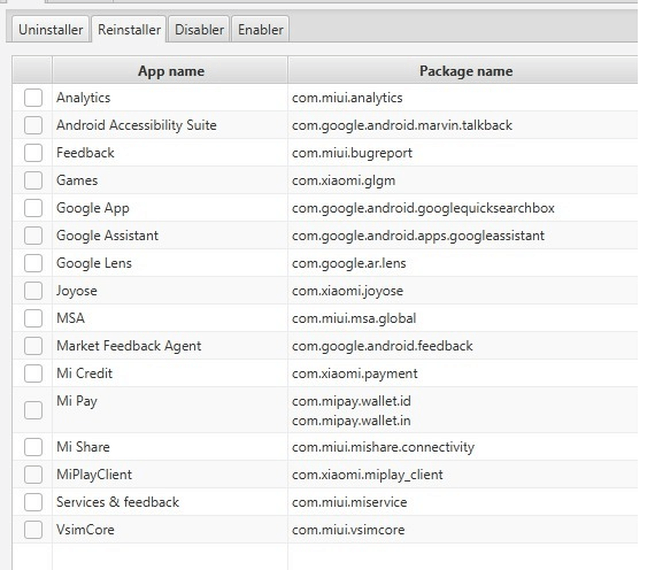Select package com.miui.mishare.connectivity
655x570 pixels.
(x=383, y=447)
